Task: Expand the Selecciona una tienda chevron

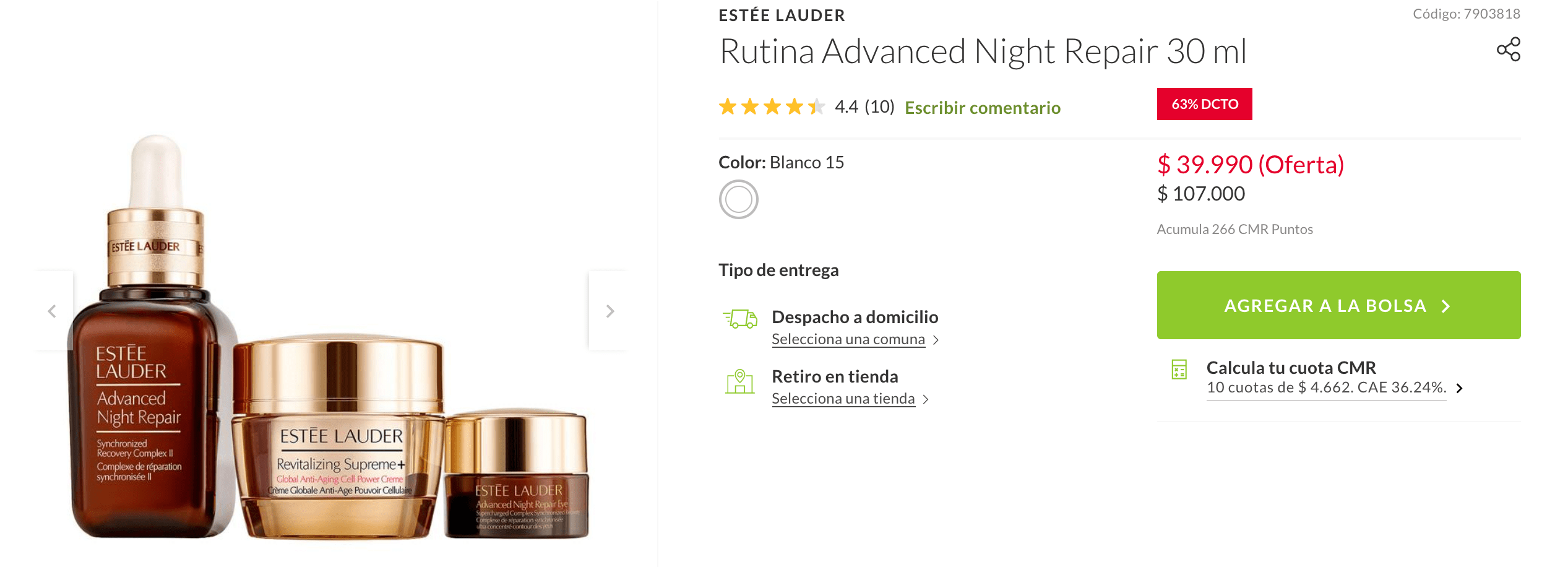Action: 926,399
